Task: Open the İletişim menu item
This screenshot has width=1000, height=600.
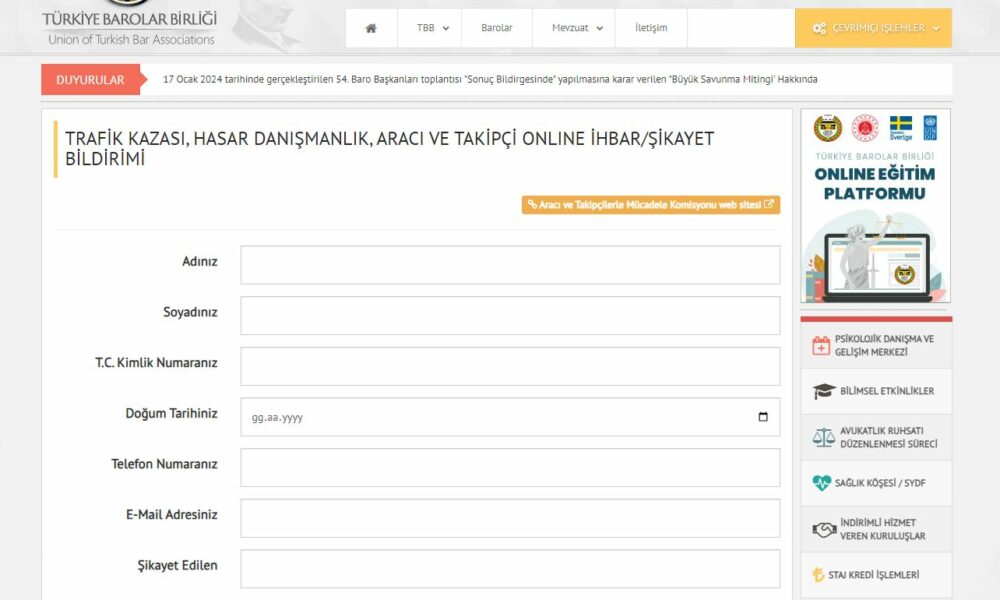Action: tap(651, 28)
